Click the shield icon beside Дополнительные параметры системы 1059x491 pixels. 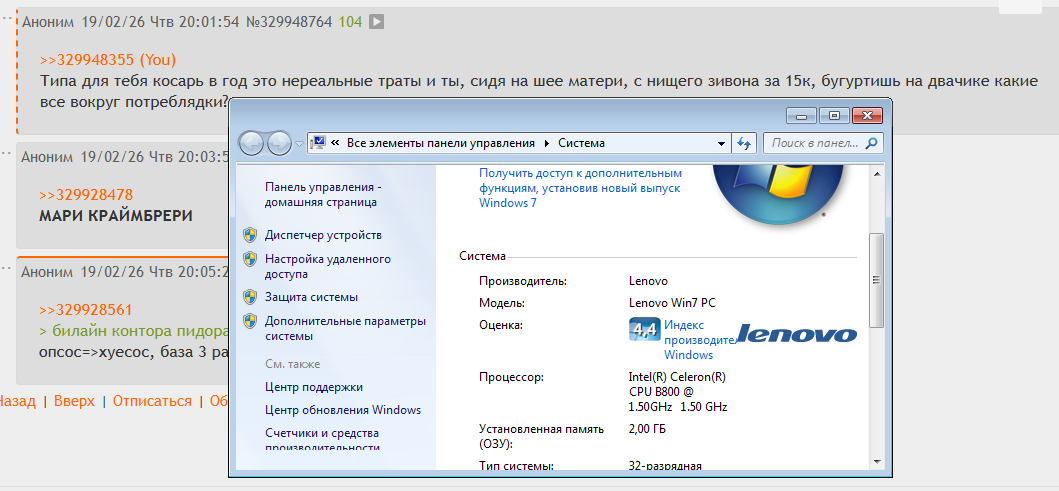pyautogui.click(x=250, y=321)
